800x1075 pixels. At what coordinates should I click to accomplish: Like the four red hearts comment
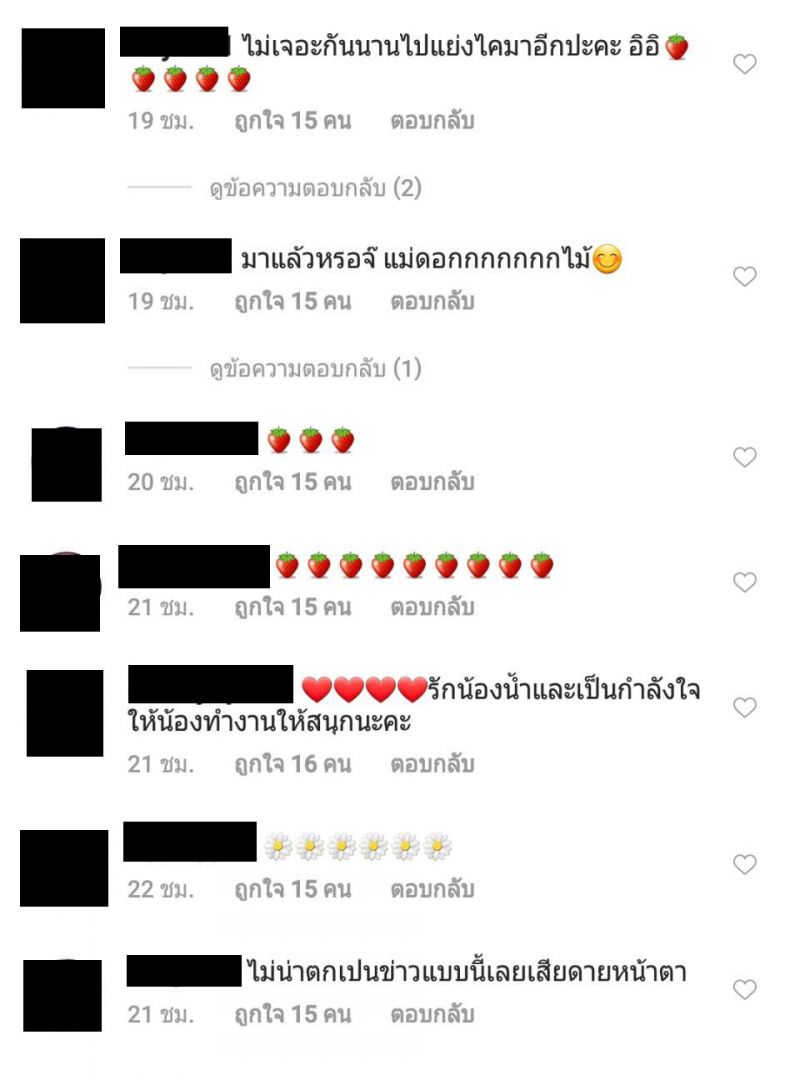pos(744,707)
